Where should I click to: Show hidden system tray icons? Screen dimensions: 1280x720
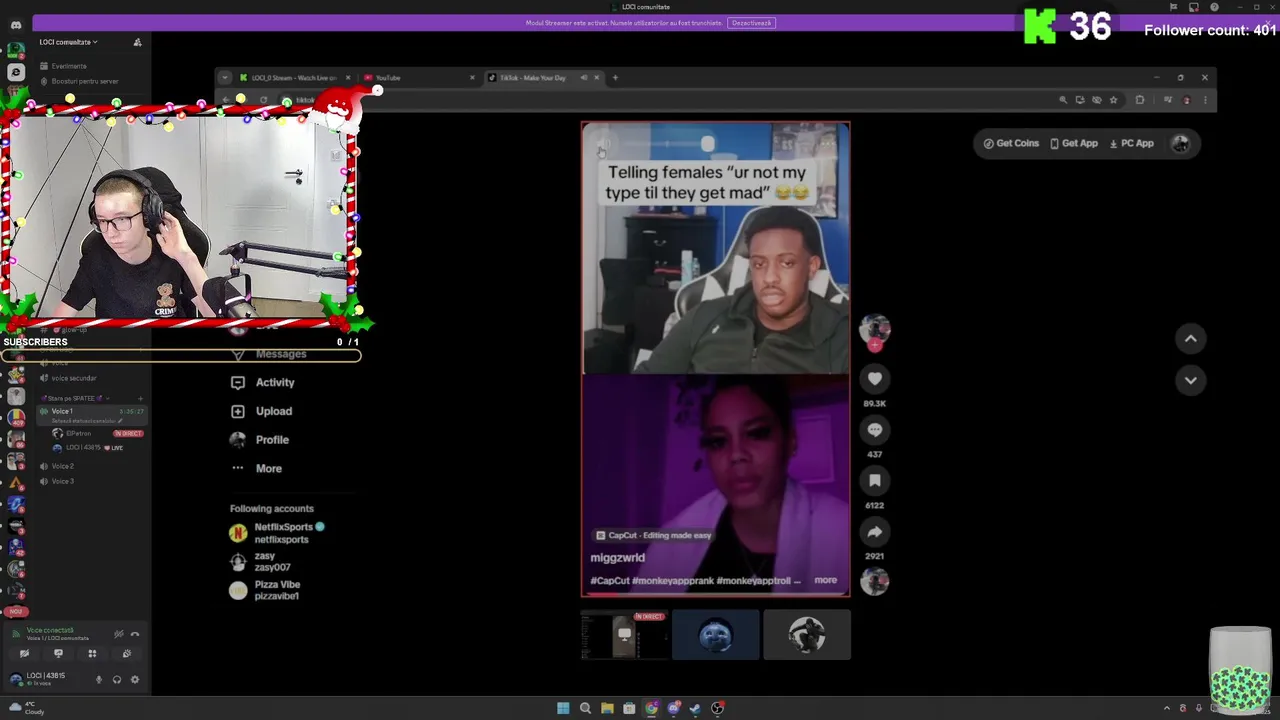tap(1166, 708)
